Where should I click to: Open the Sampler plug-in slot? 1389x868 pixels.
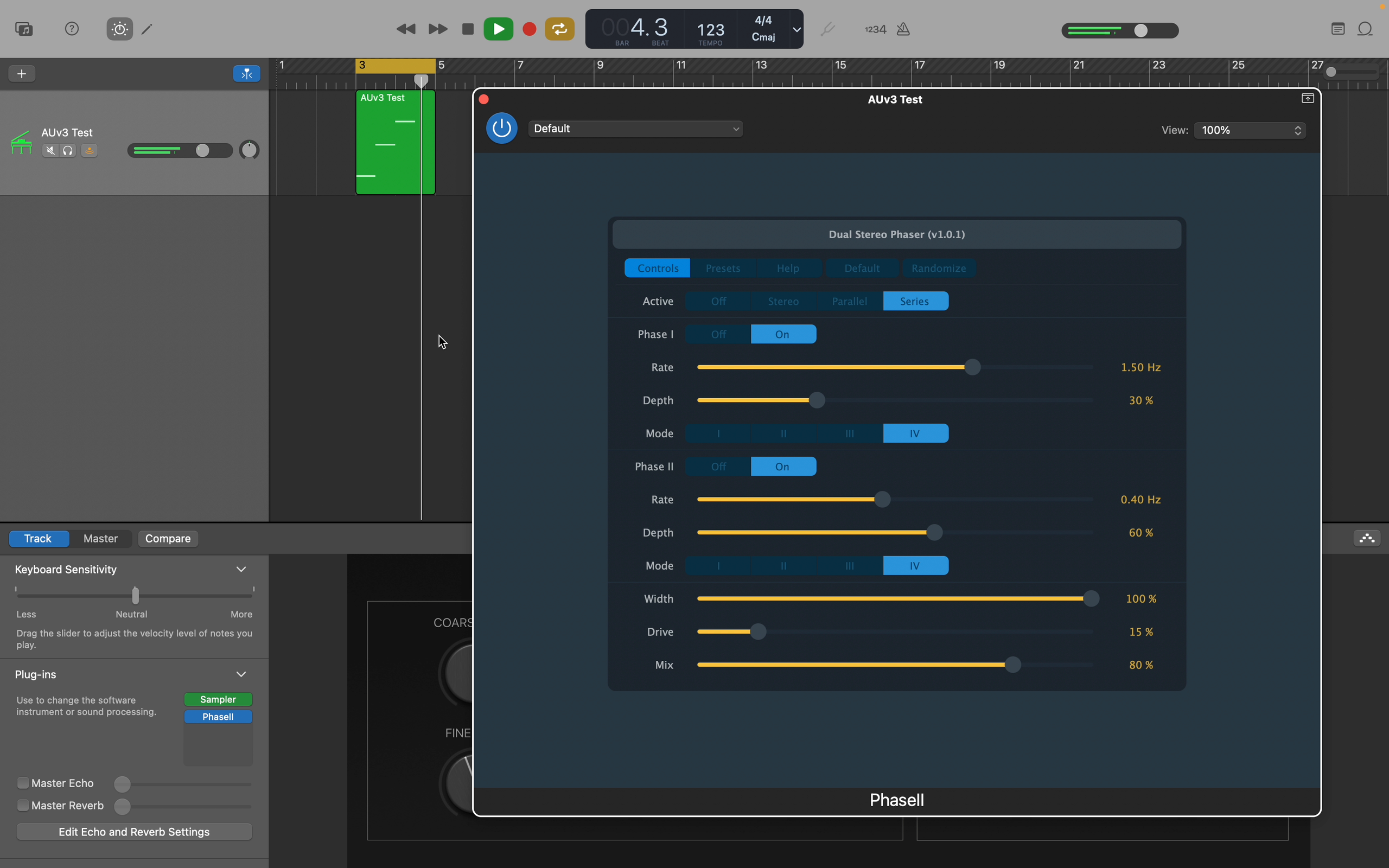(x=218, y=699)
